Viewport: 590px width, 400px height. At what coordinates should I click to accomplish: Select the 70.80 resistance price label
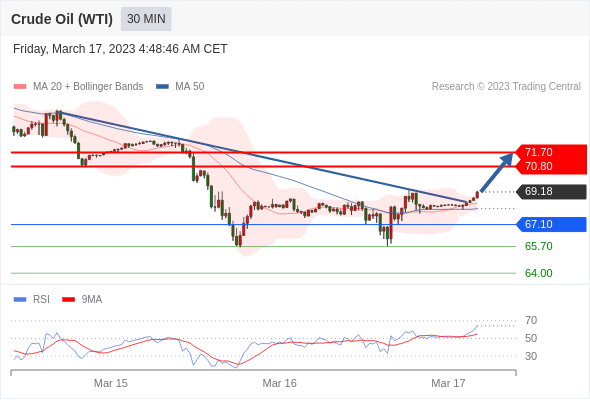(x=539, y=166)
